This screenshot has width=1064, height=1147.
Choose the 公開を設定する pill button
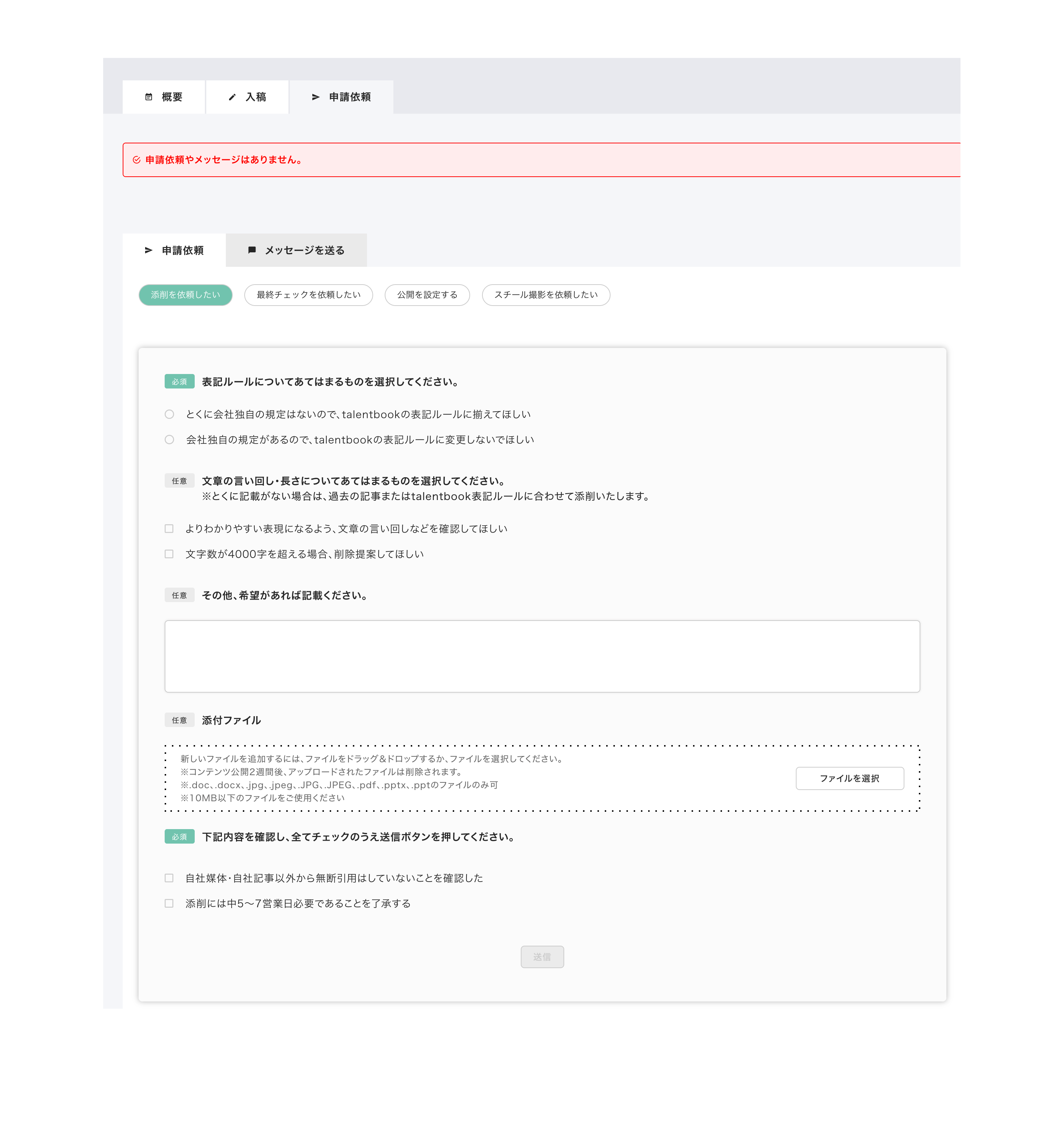click(427, 295)
